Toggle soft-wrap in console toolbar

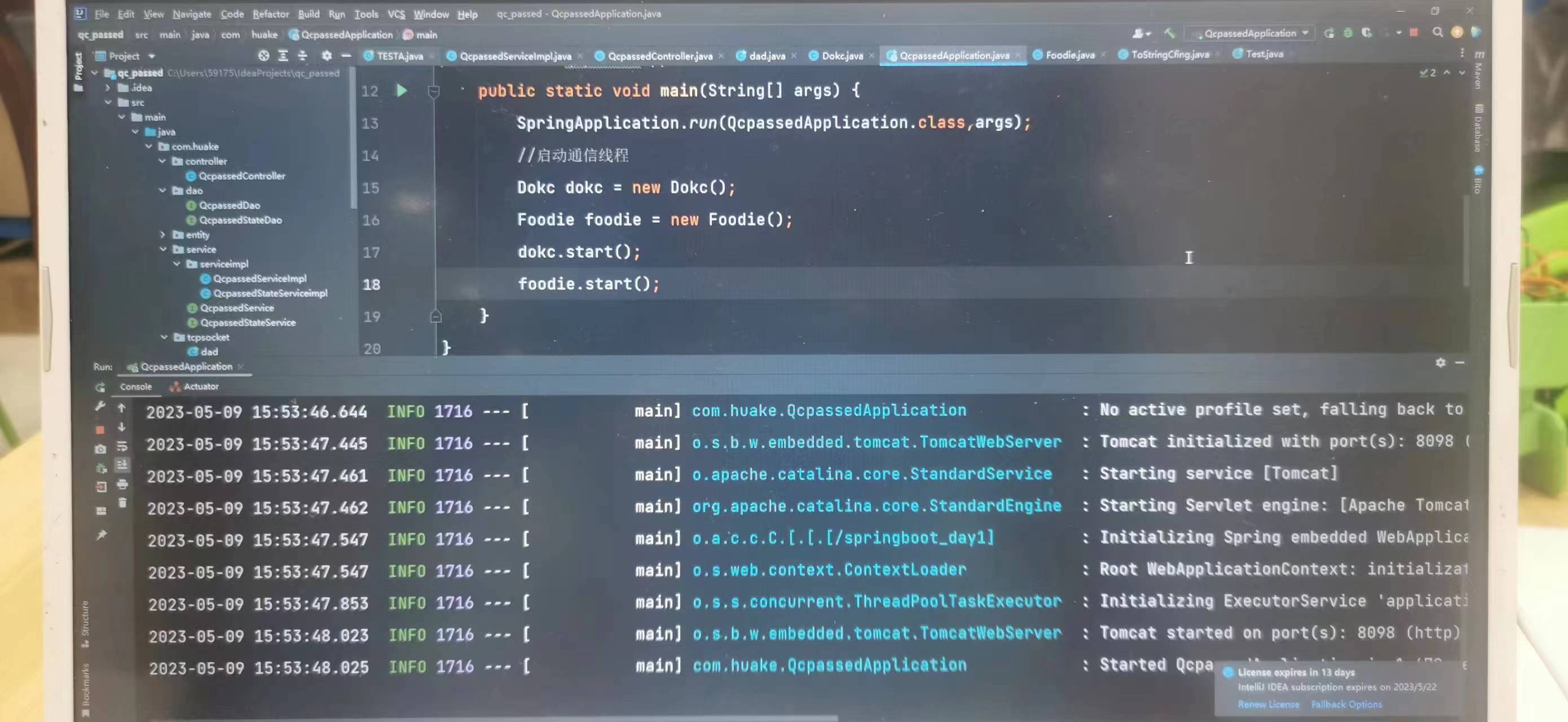(122, 446)
